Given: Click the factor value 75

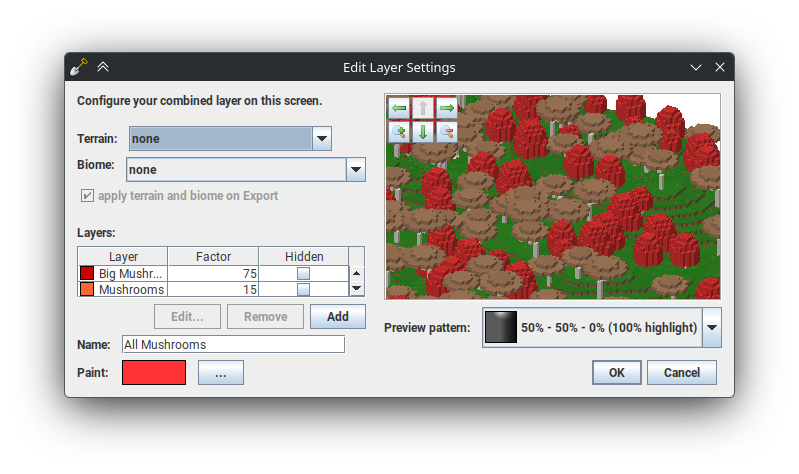Looking at the screenshot, I should [x=213, y=274].
